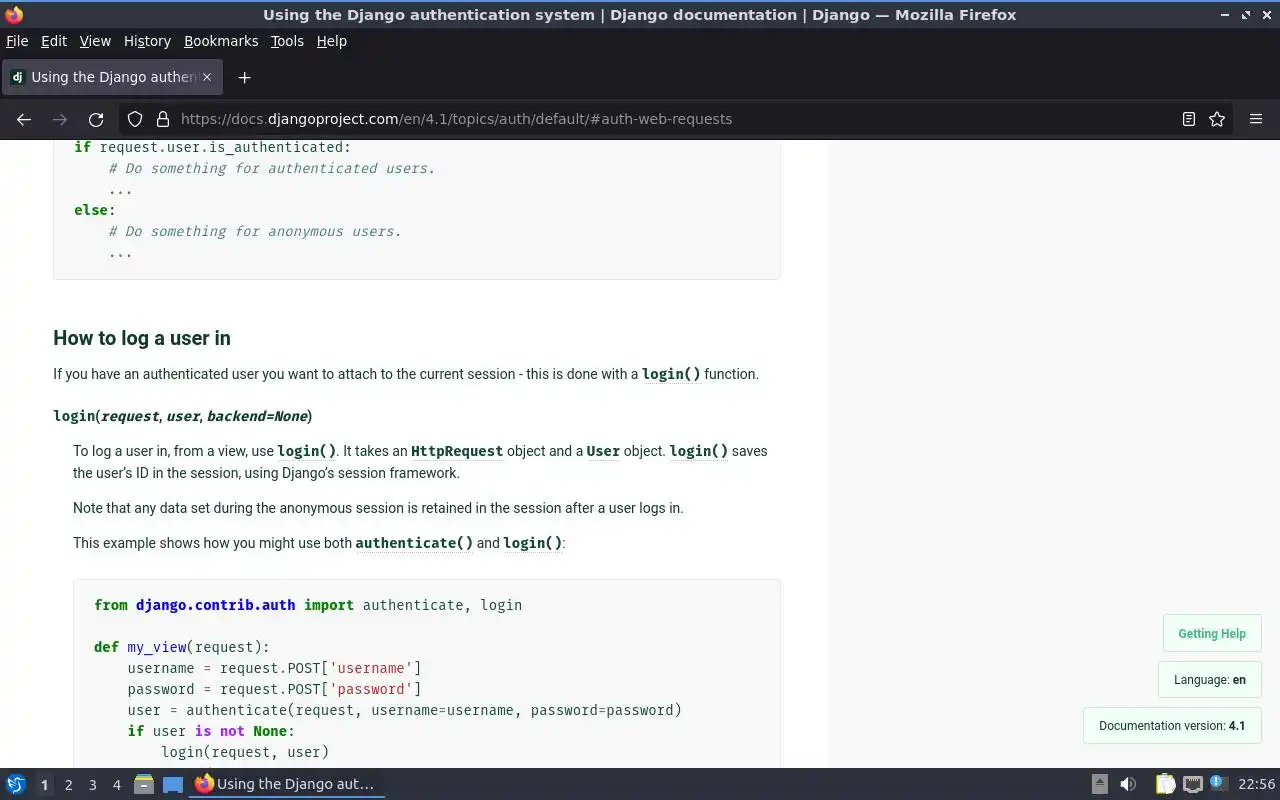Open the tracking protection shield icon

135,119
